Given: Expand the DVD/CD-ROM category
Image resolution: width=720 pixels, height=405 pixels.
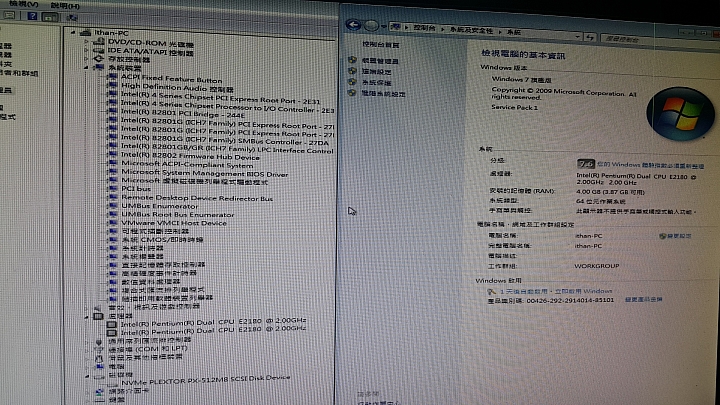Looking at the screenshot, I should tap(86, 41).
